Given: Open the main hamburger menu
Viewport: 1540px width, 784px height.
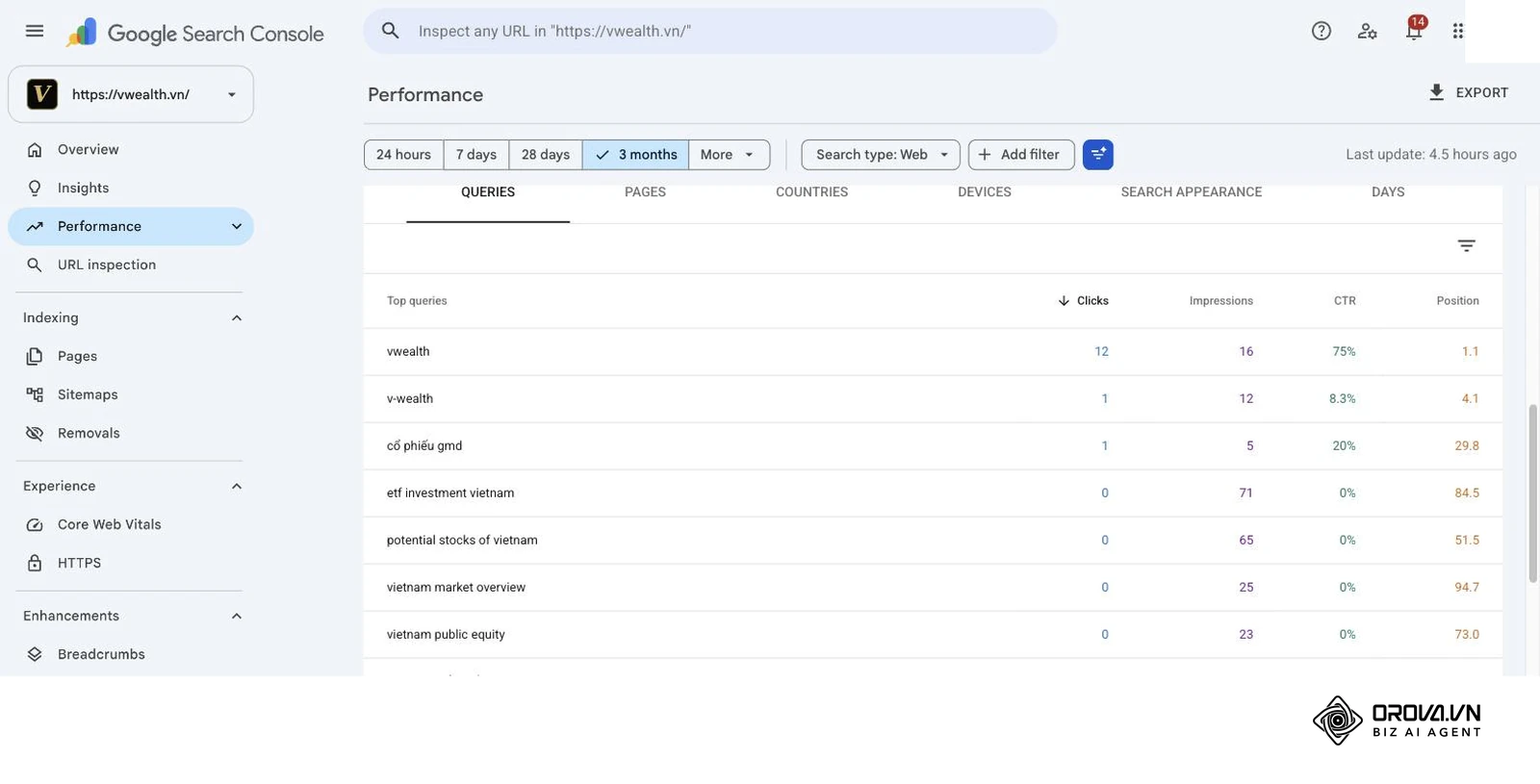Looking at the screenshot, I should pos(35,31).
